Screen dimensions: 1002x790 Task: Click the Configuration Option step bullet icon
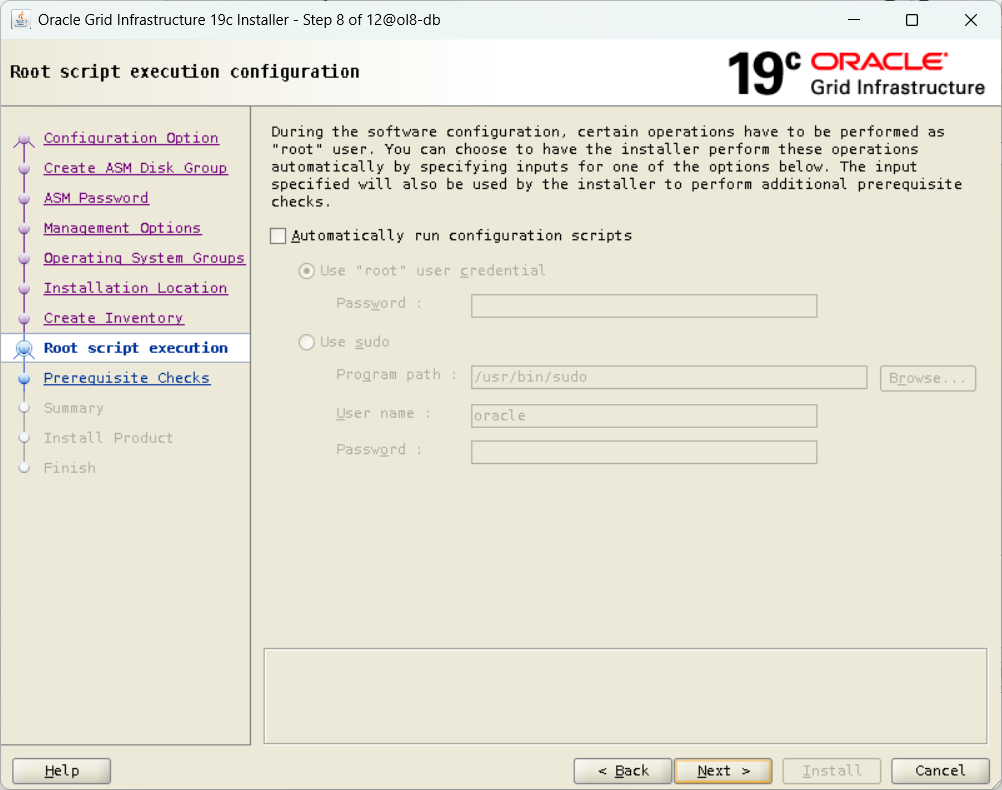24,139
